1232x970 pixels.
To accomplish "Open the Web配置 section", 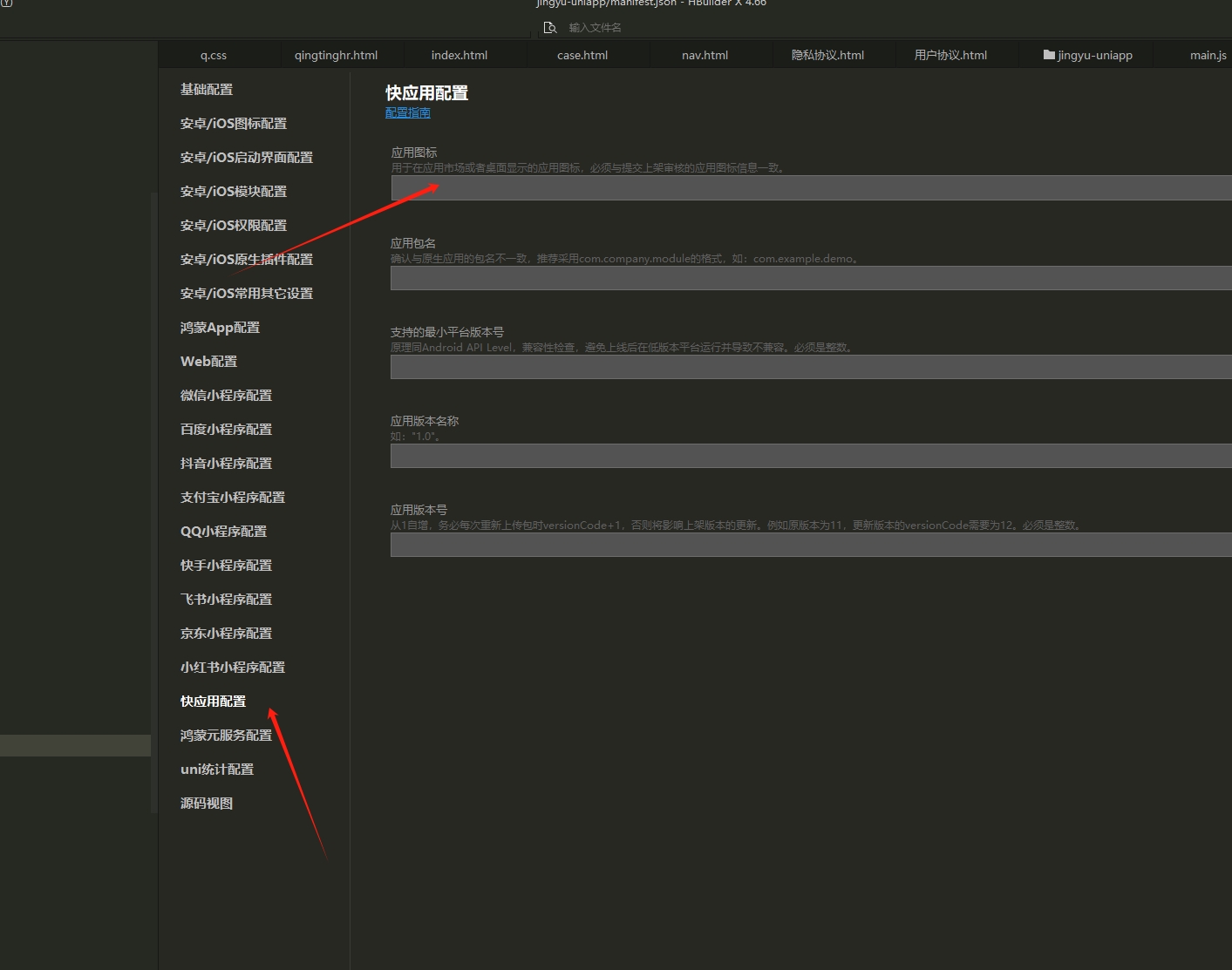I will [x=208, y=362].
